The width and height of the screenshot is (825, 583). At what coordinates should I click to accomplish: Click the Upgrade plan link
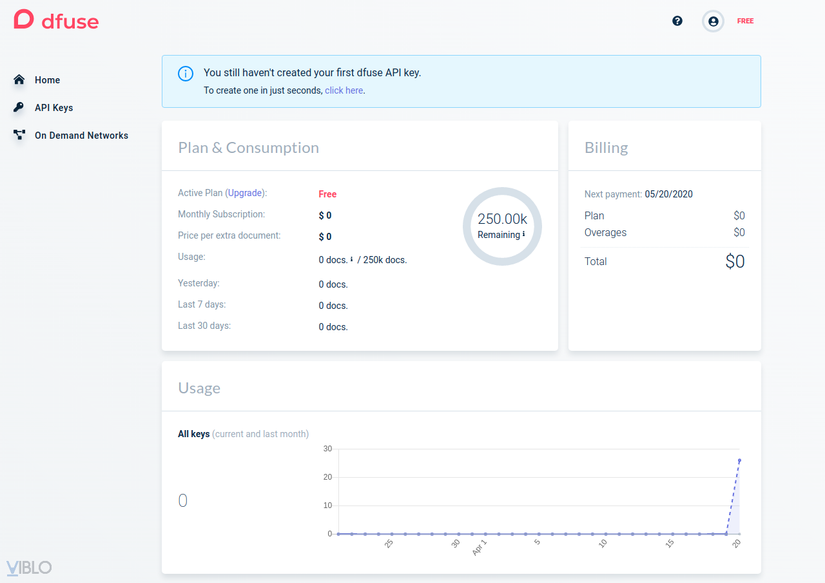246,193
